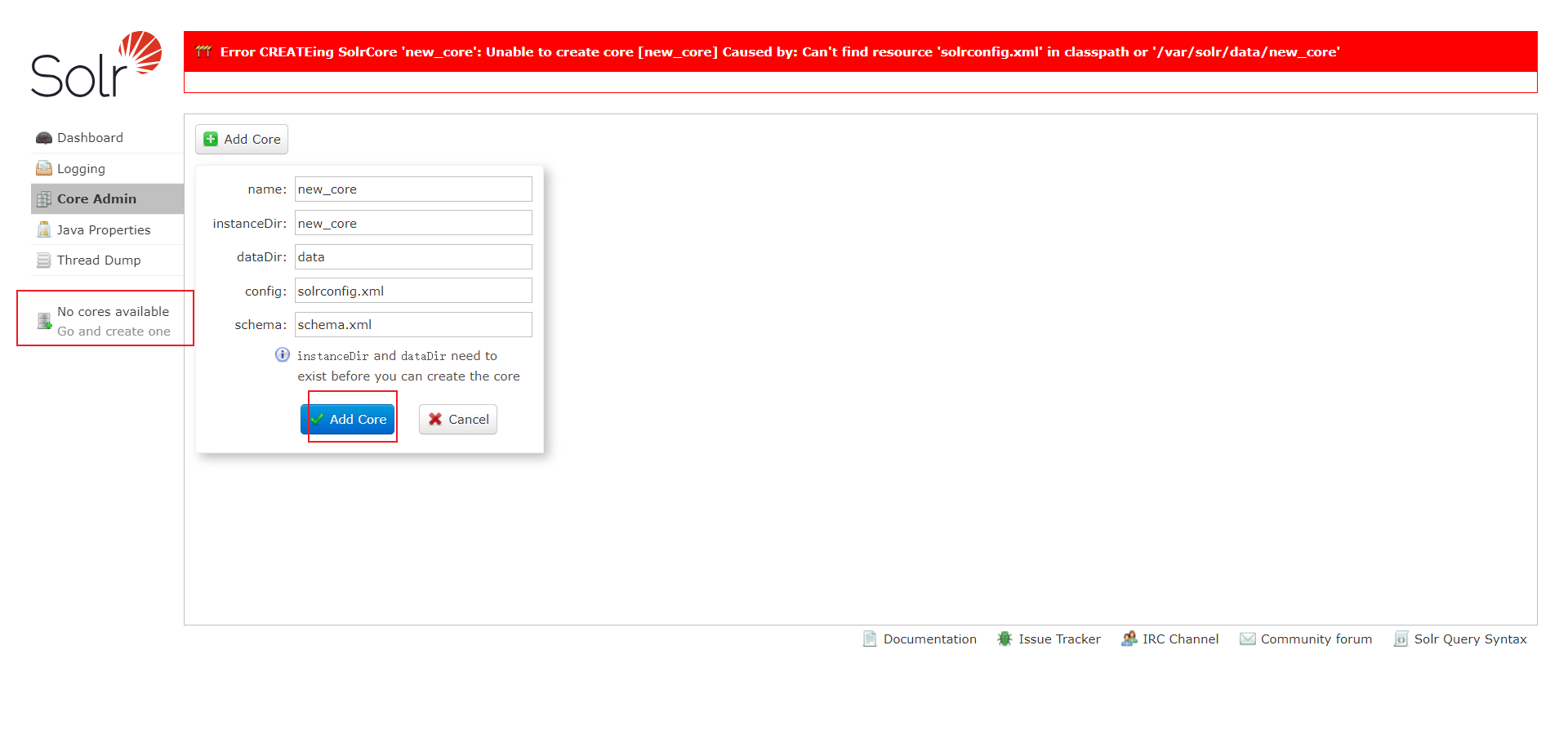Focus the schema input field
1568x730 pixels.
pos(413,324)
